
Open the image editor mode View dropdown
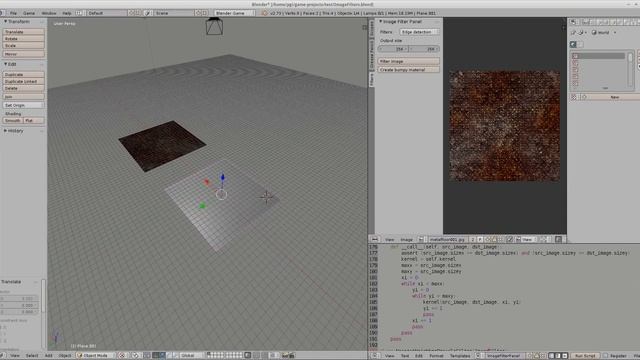[527, 240]
